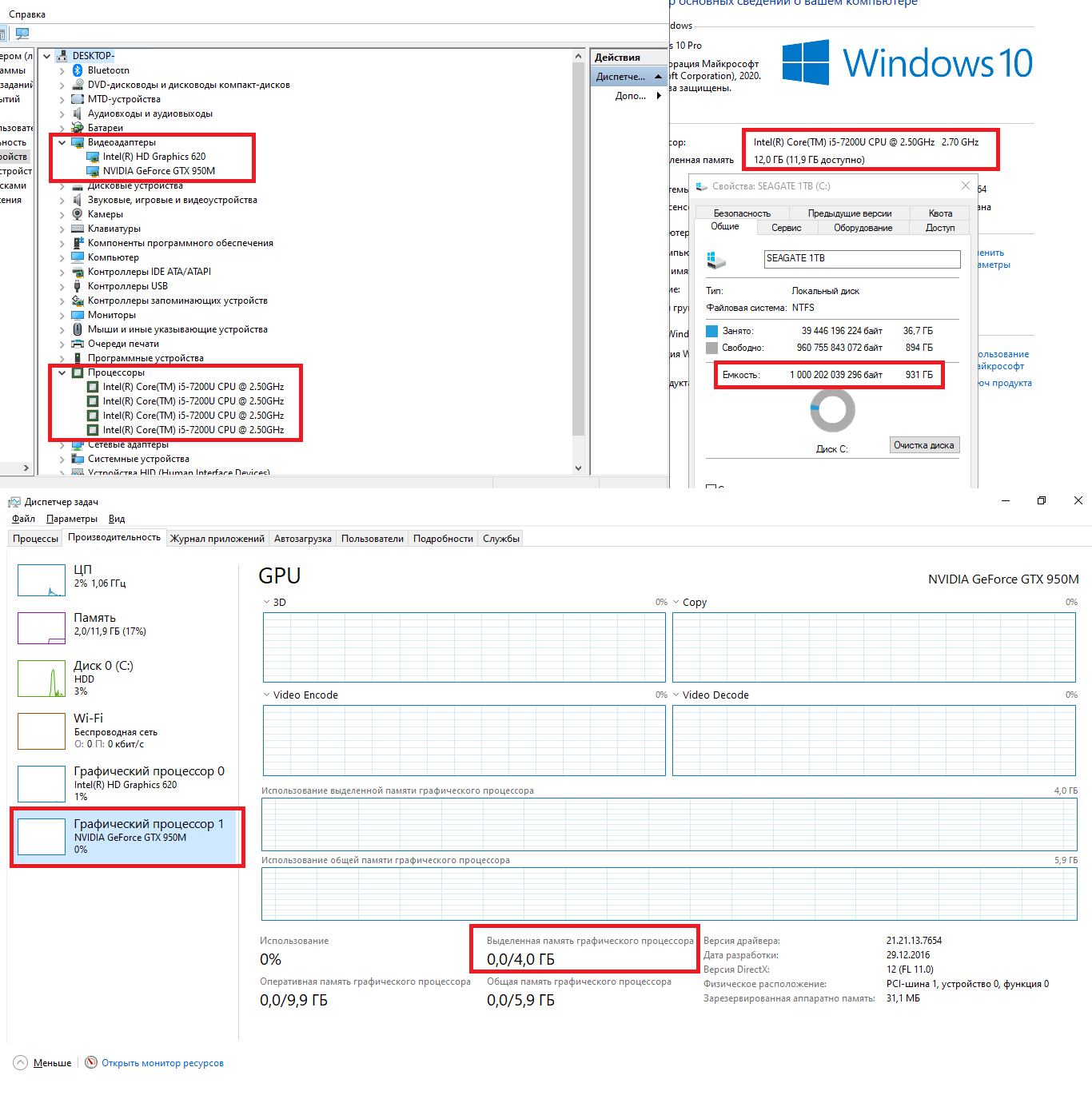The image size is (1092, 1095).
Task: Open the Открыть монитор ресурсов link
Action: (x=162, y=1063)
